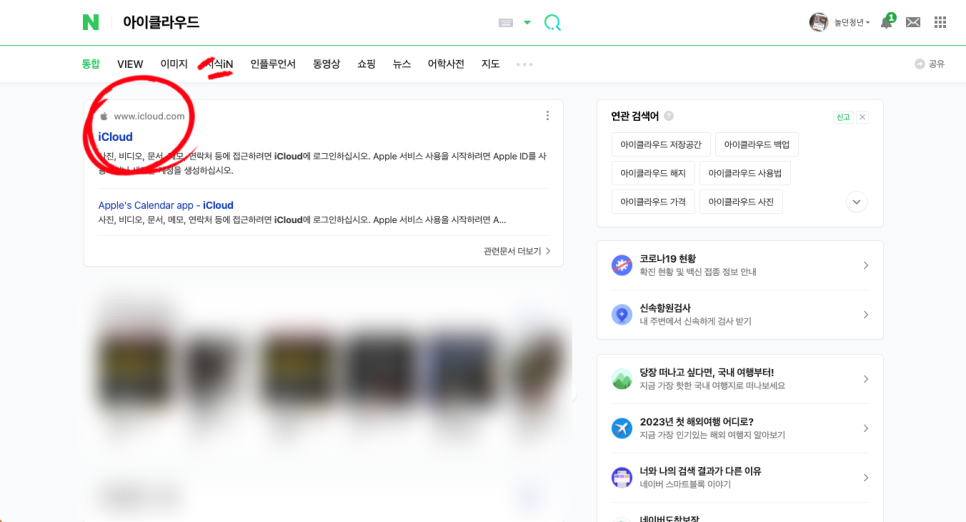Click the chevron on 코로나19 현황 row
This screenshot has width=966, height=522.
[866, 266]
